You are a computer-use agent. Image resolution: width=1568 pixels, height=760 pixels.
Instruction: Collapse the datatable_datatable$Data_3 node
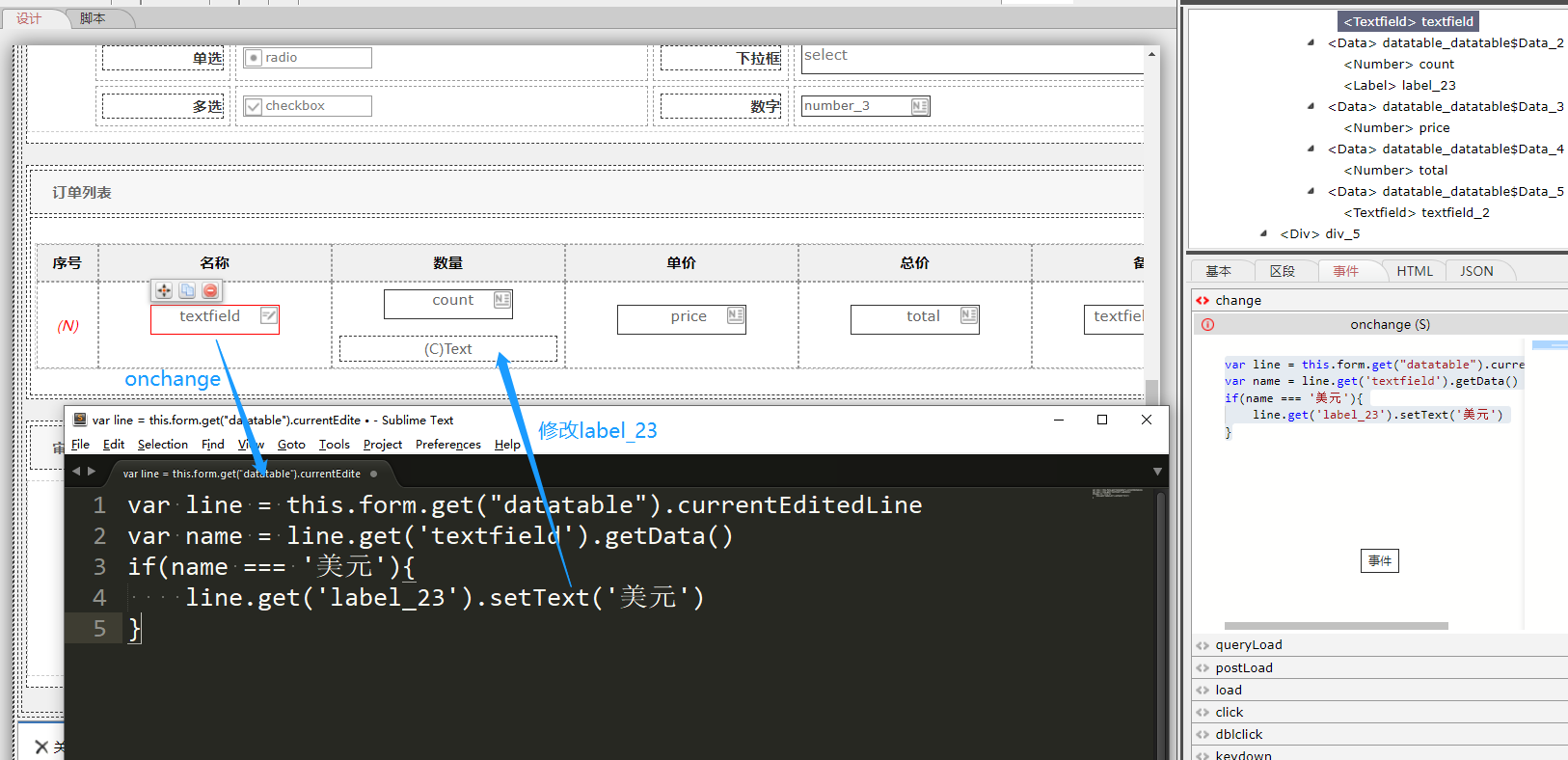(x=1311, y=106)
